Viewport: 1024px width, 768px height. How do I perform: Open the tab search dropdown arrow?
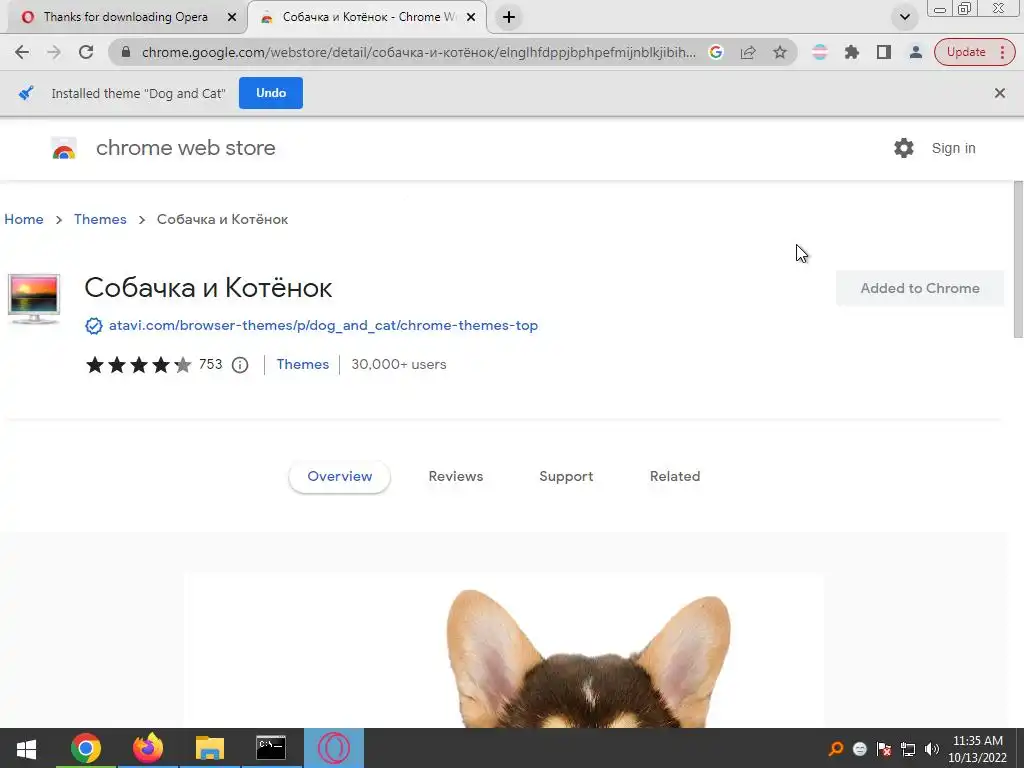(904, 17)
